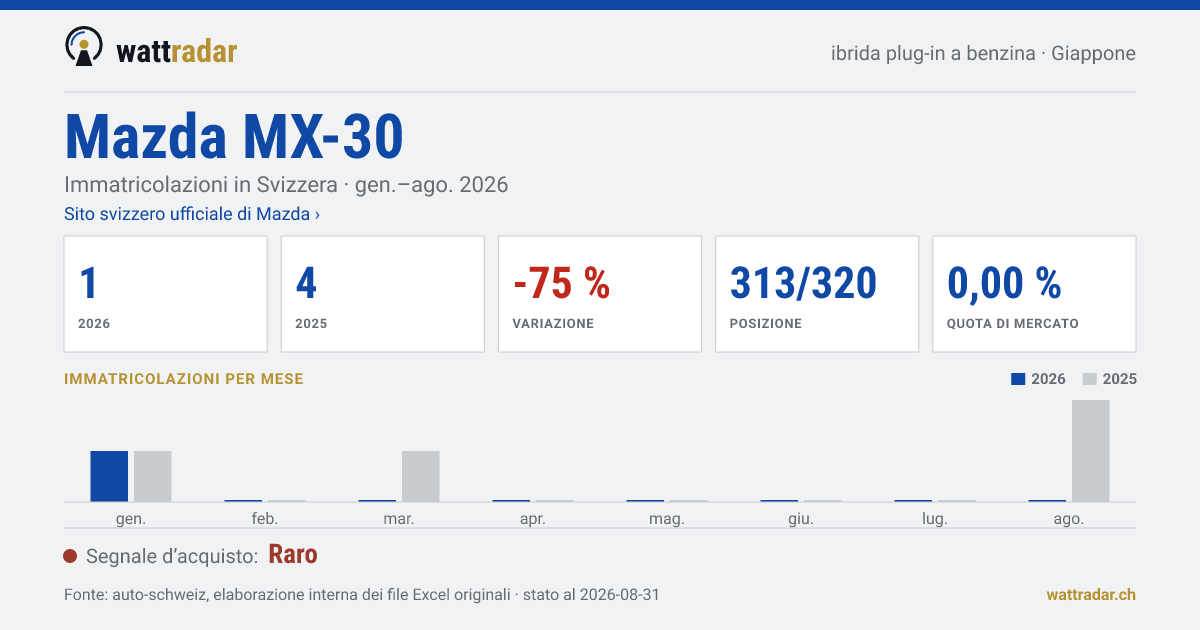The image size is (1200, 630).
Task: Click the blue 2026 bar for gen.
Action: point(109,476)
